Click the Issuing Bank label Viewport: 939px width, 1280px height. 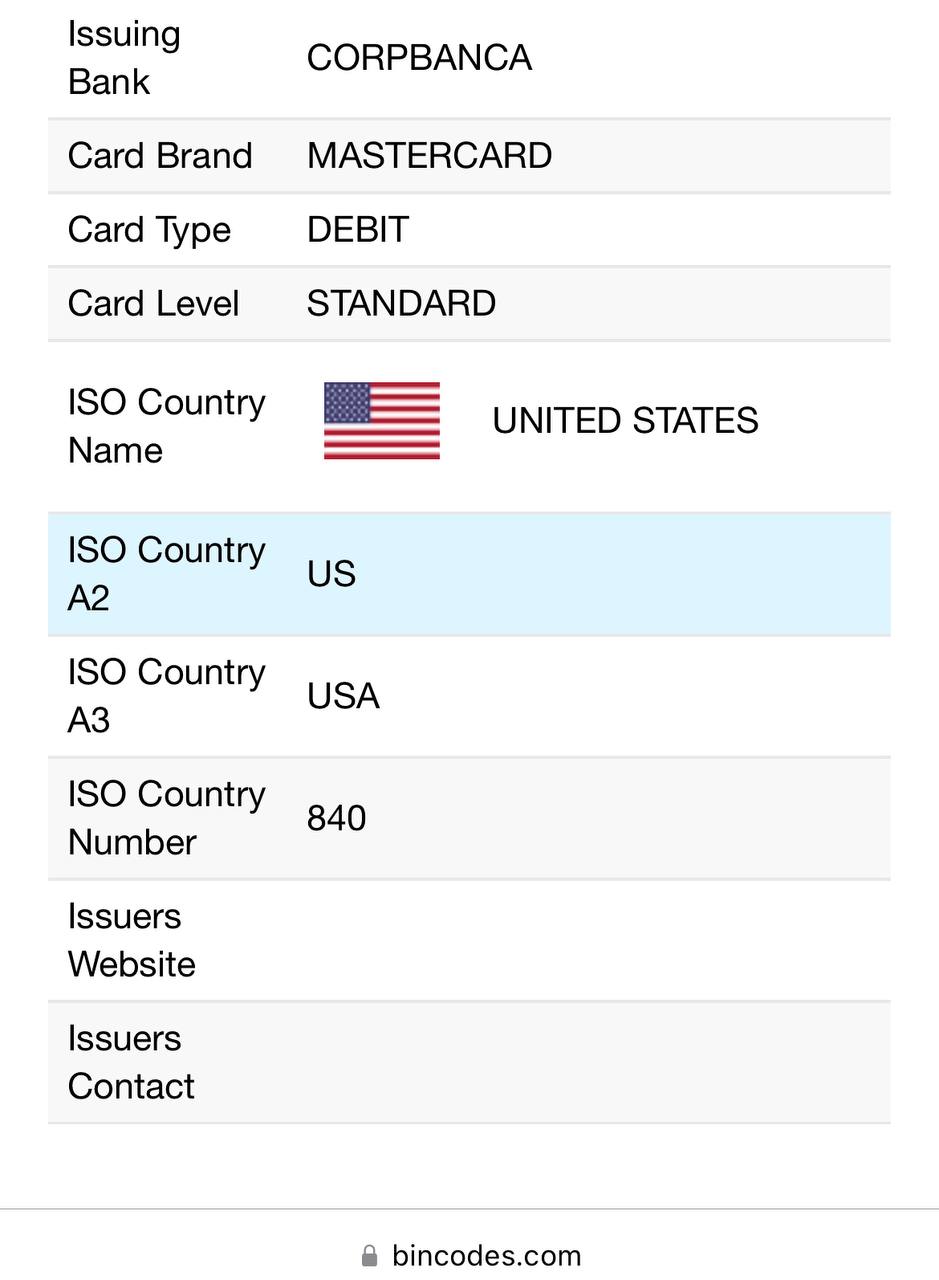click(124, 58)
